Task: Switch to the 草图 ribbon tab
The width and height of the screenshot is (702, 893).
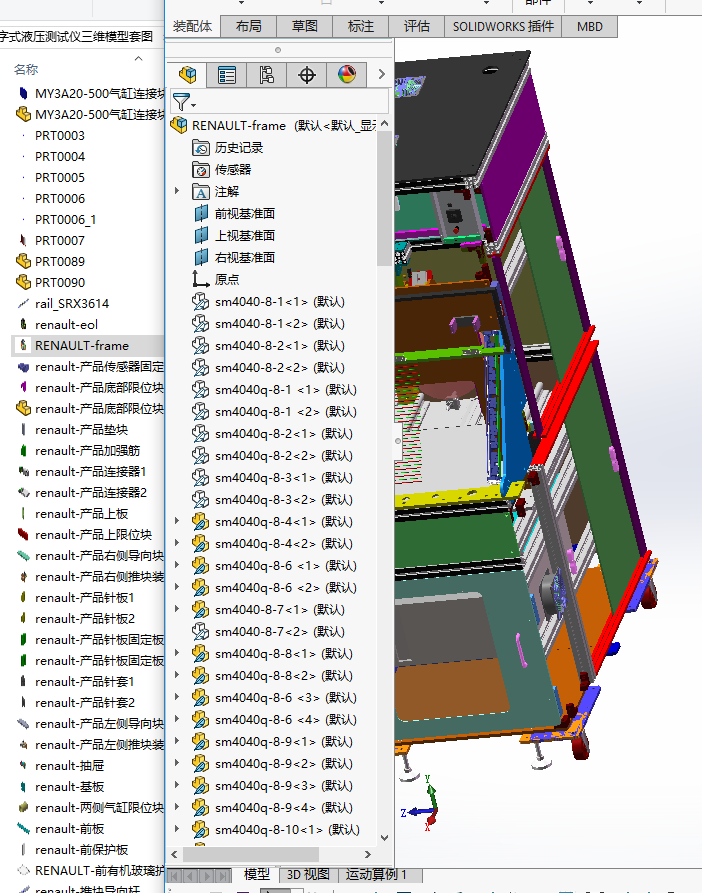Action: [x=305, y=26]
